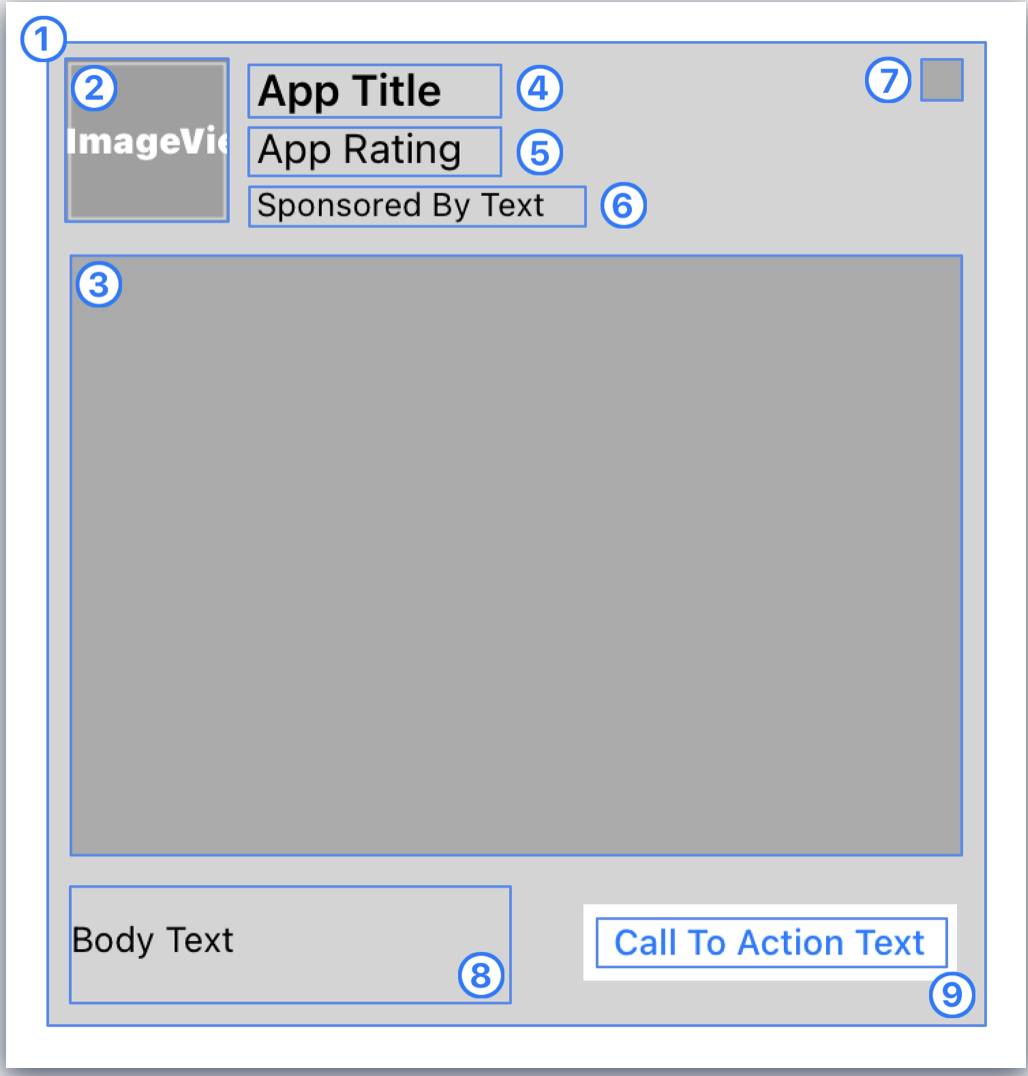This screenshot has height=1076, width=1028.
Task: Click the circled number 7 marker
Action: (x=887, y=80)
